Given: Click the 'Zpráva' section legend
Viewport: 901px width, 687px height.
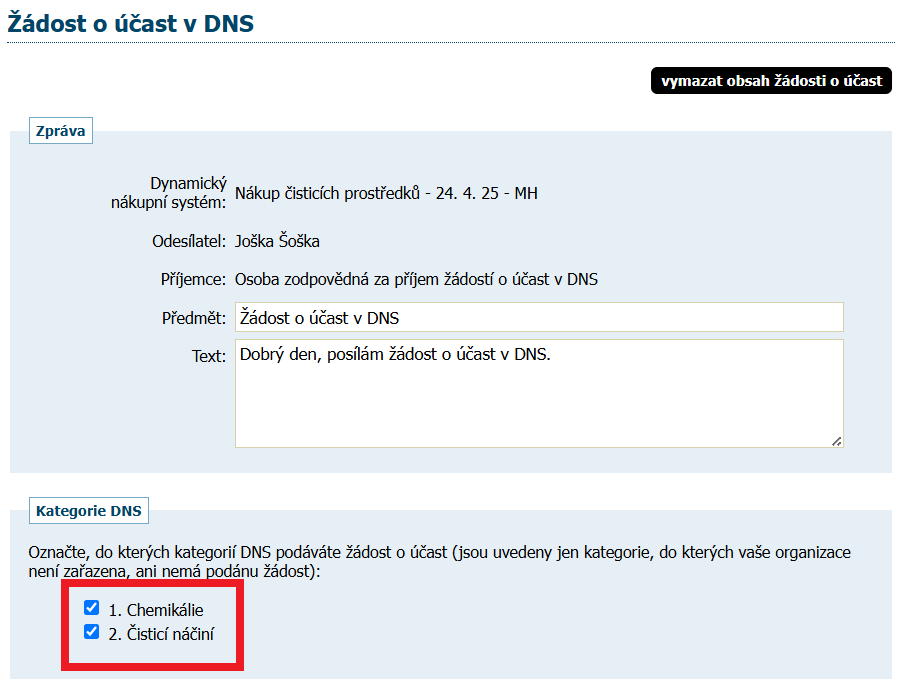Looking at the screenshot, I should pos(61,132).
